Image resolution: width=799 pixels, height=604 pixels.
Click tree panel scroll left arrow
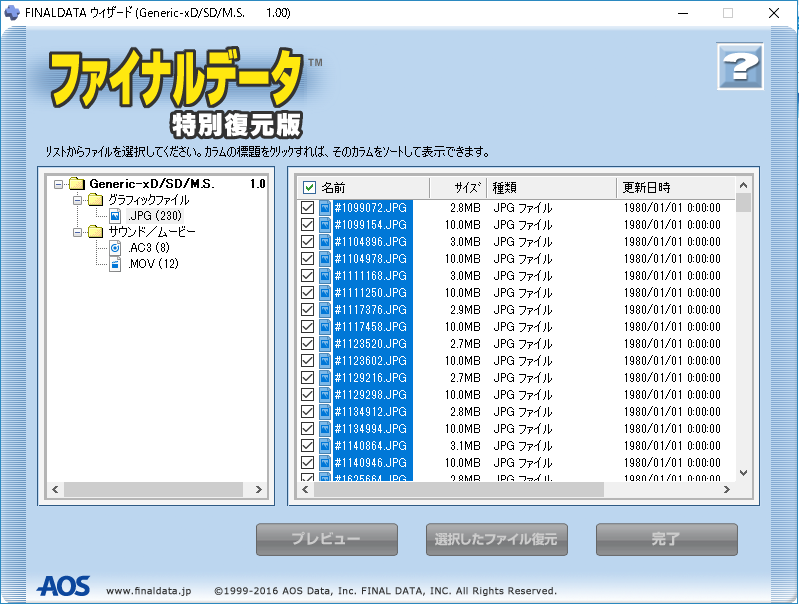[x=55, y=490]
